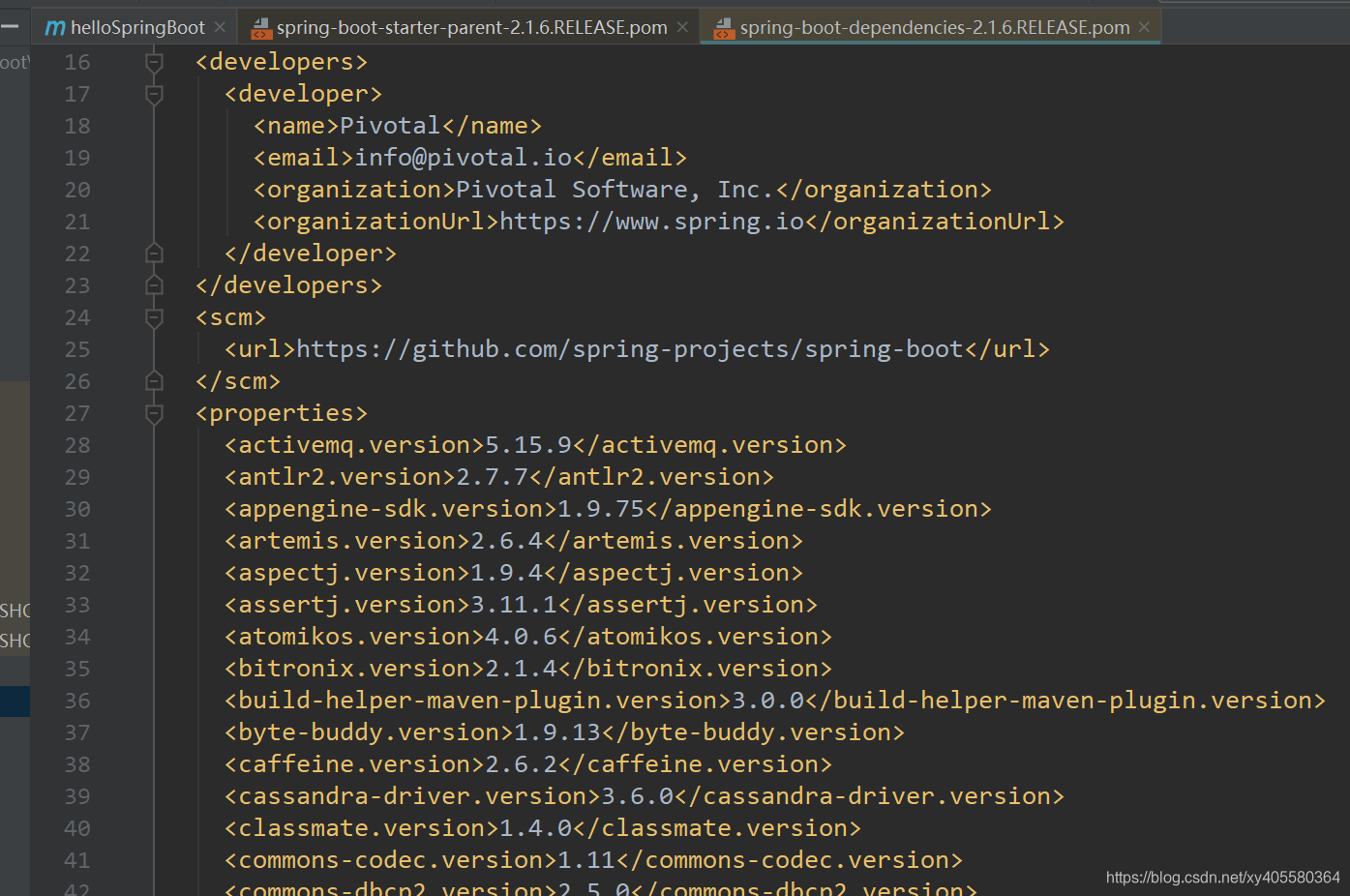Click appengine-sdk.version value 1.9.75
This screenshot has height=896, width=1350.
601,509
